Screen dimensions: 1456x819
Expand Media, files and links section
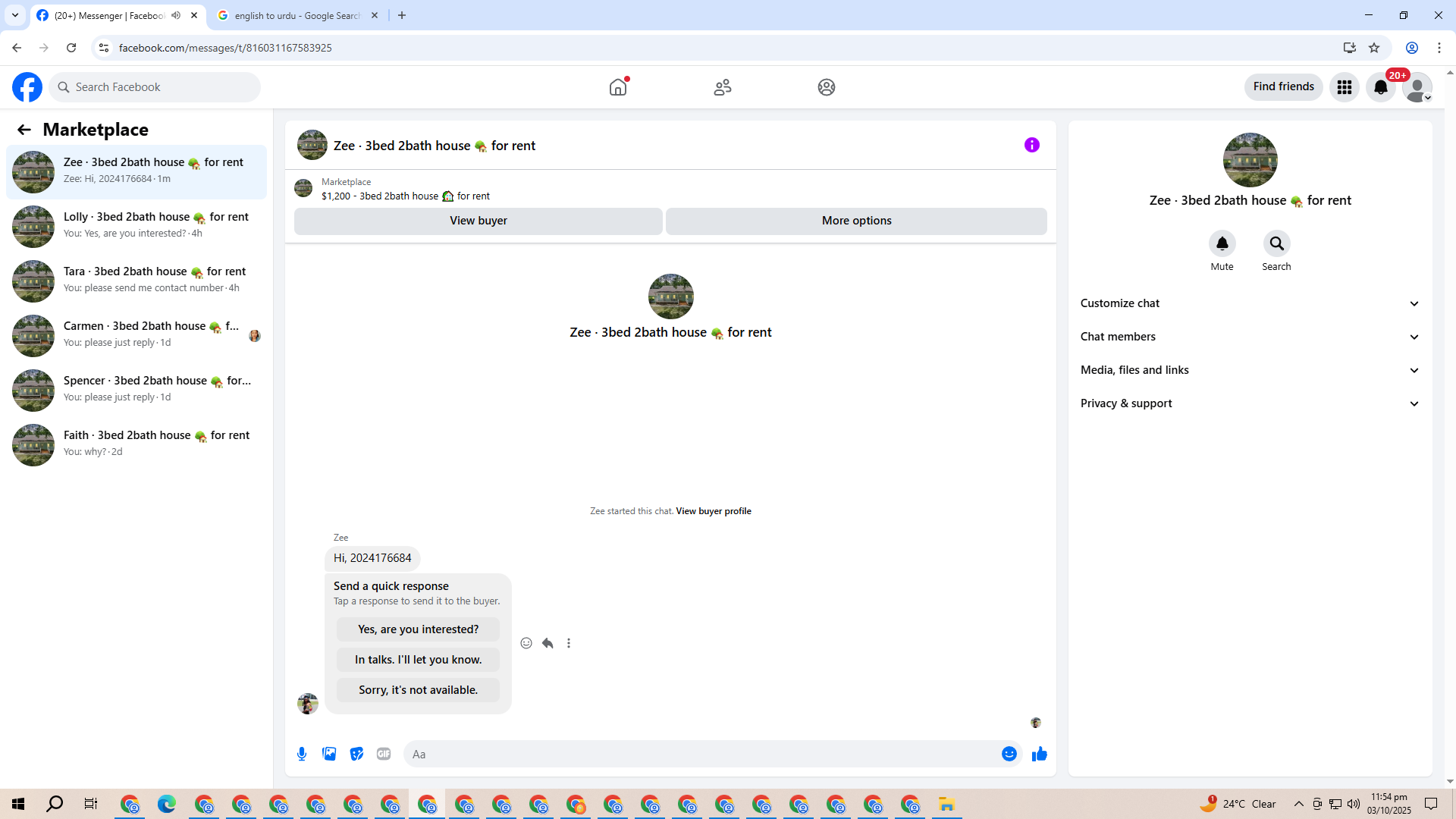click(1250, 370)
